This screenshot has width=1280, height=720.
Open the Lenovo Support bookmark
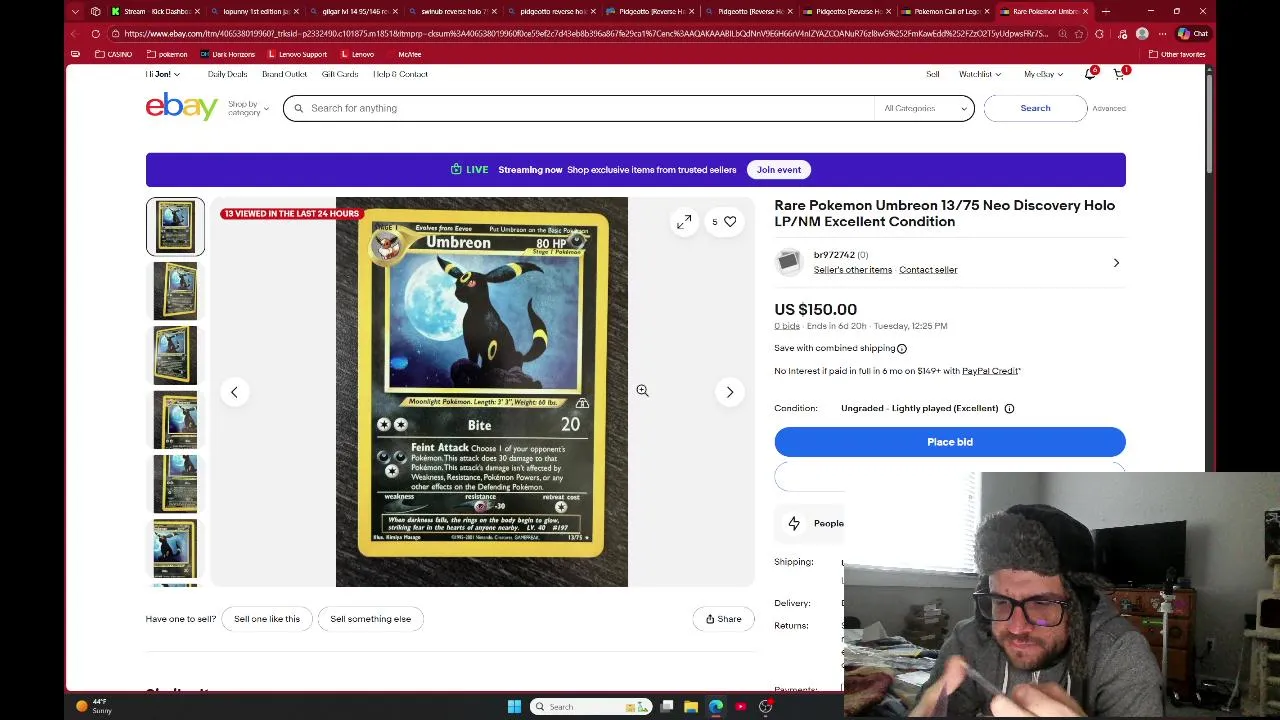(x=296, y=54)
